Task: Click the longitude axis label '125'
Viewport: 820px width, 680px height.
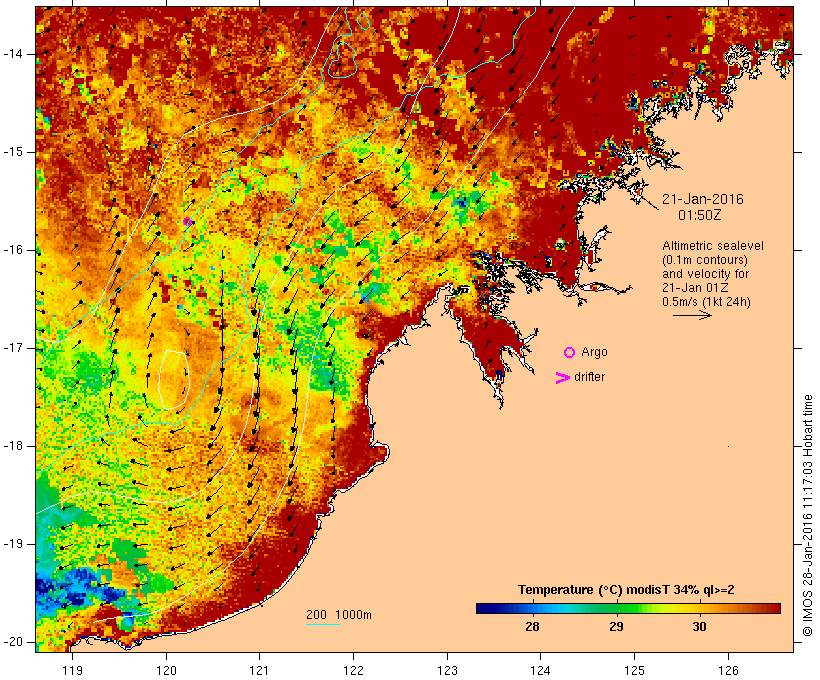Action: [x=635, y=671]
